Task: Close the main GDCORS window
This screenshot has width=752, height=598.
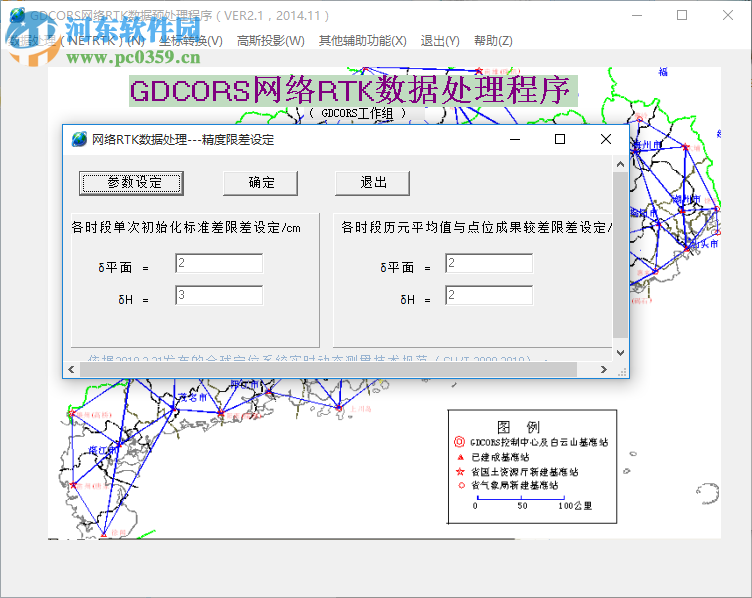Action: tap(728, 15)
